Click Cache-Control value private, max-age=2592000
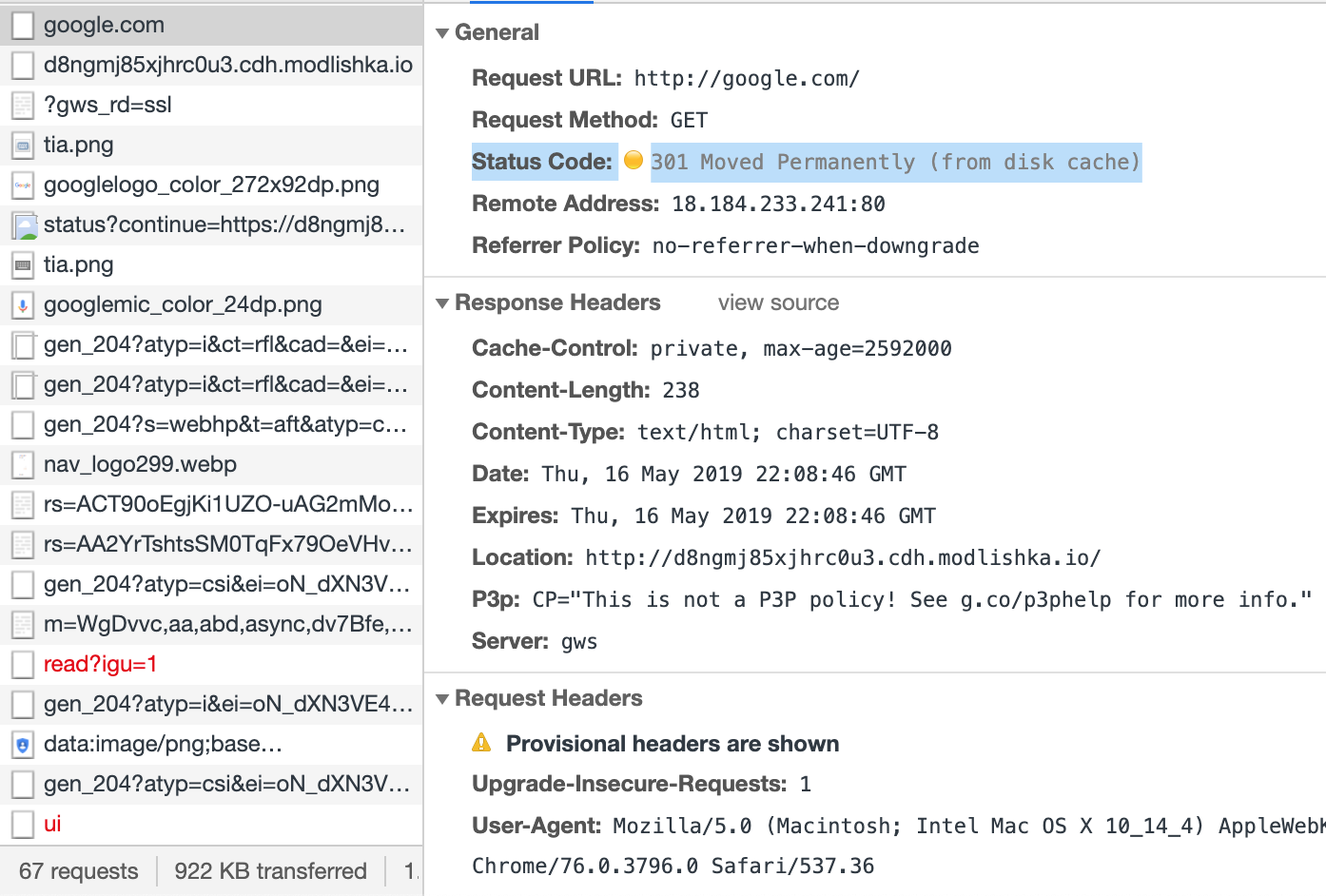Viewport: 1326px width, 896px height. point(801,348)
